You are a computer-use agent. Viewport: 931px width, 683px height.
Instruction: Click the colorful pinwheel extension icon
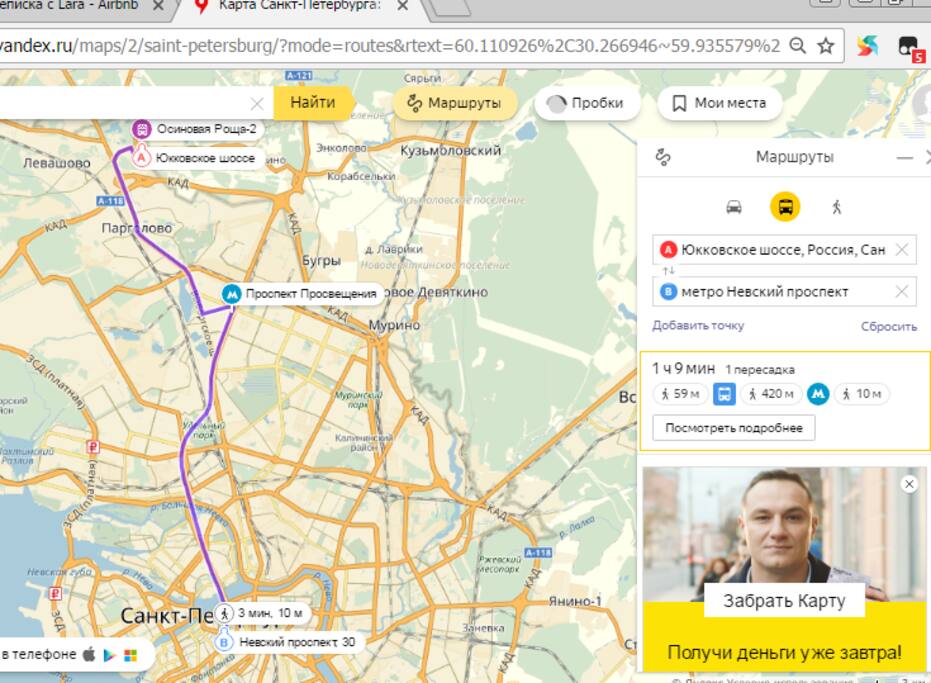coord(867,46)
